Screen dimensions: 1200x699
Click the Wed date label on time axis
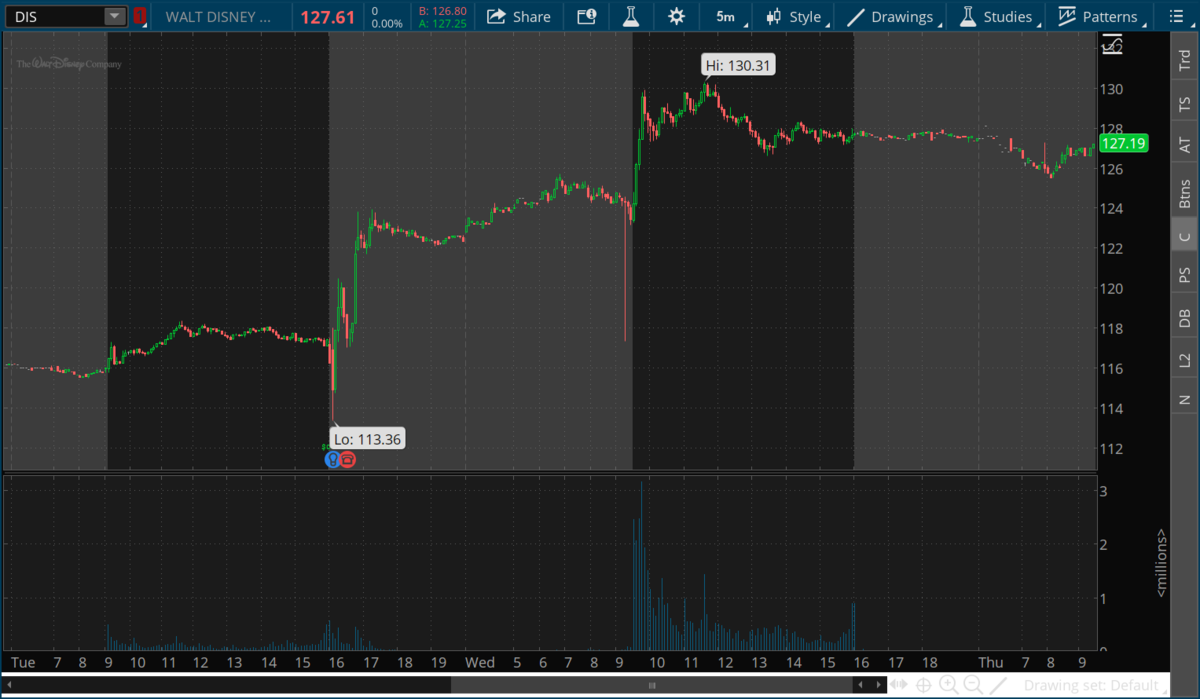[x=480, y=662]
